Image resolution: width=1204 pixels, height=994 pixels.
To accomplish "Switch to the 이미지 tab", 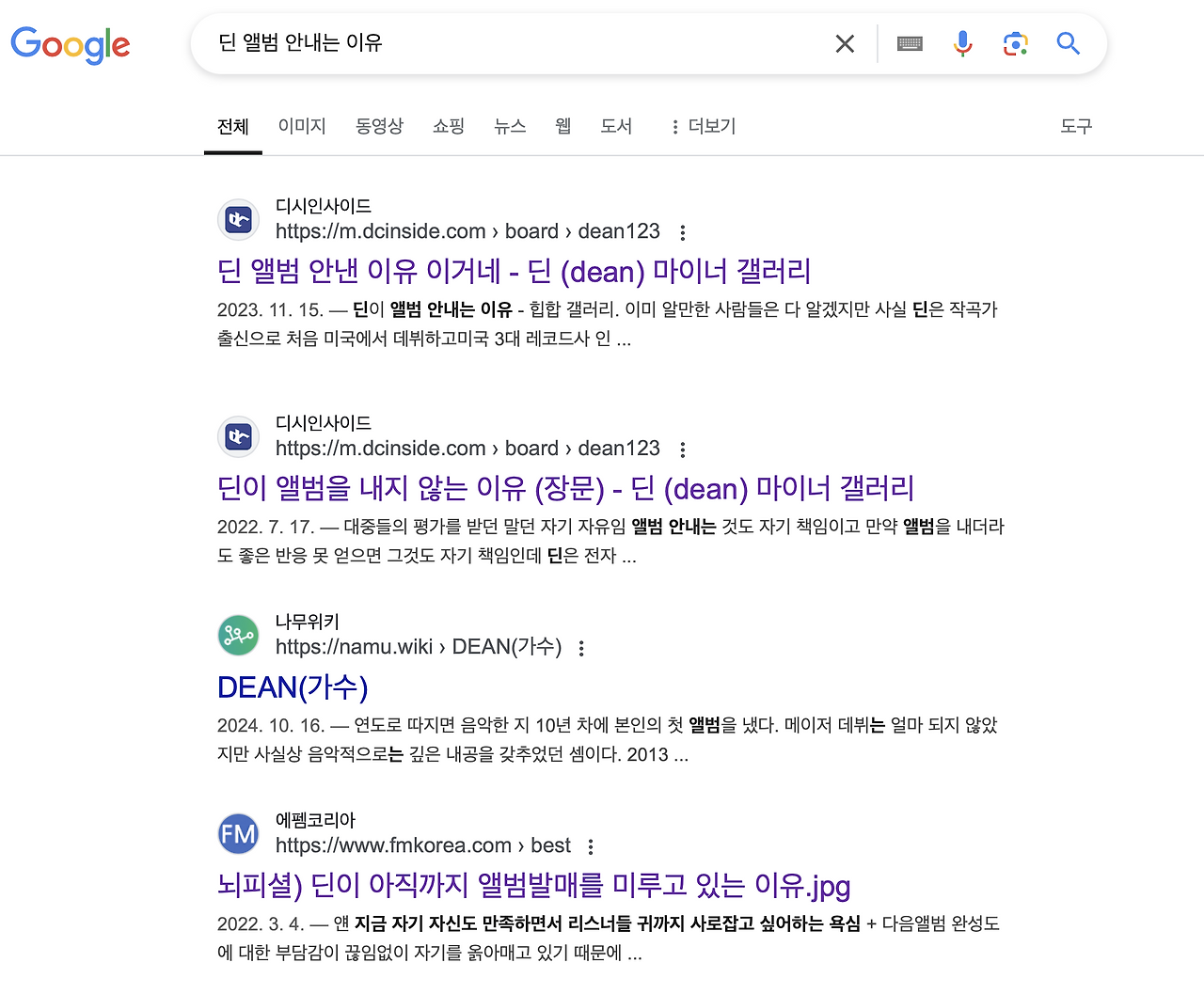I will click(x=302, y=126).
